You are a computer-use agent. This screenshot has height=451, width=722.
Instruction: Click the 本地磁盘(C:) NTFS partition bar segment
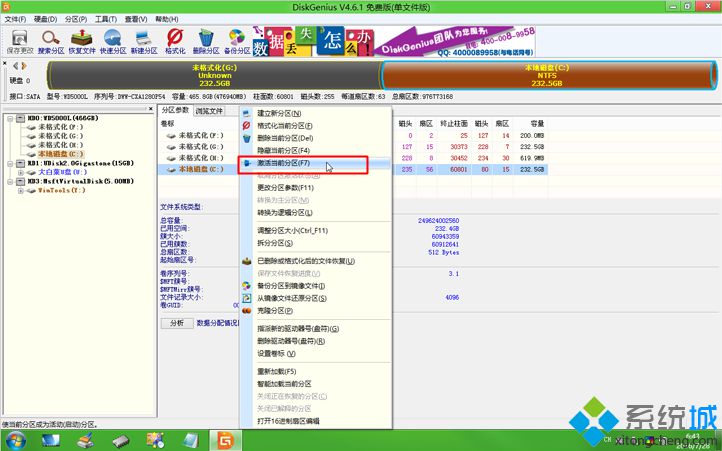click(549, 75)
